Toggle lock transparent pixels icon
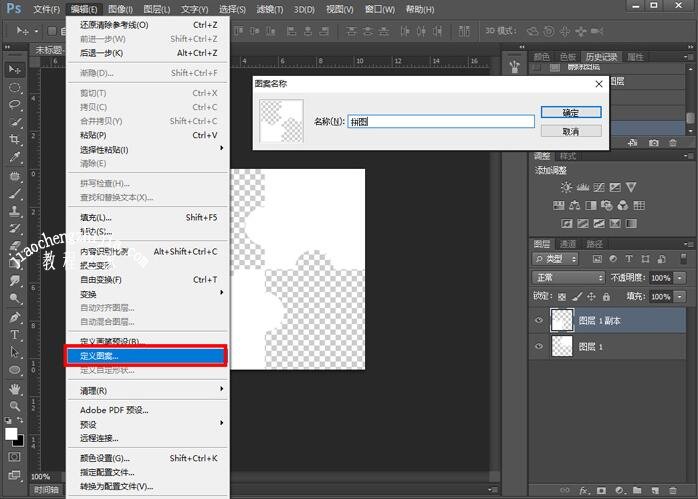The width and height of the screenshot is (698, 499). point(561,297)
